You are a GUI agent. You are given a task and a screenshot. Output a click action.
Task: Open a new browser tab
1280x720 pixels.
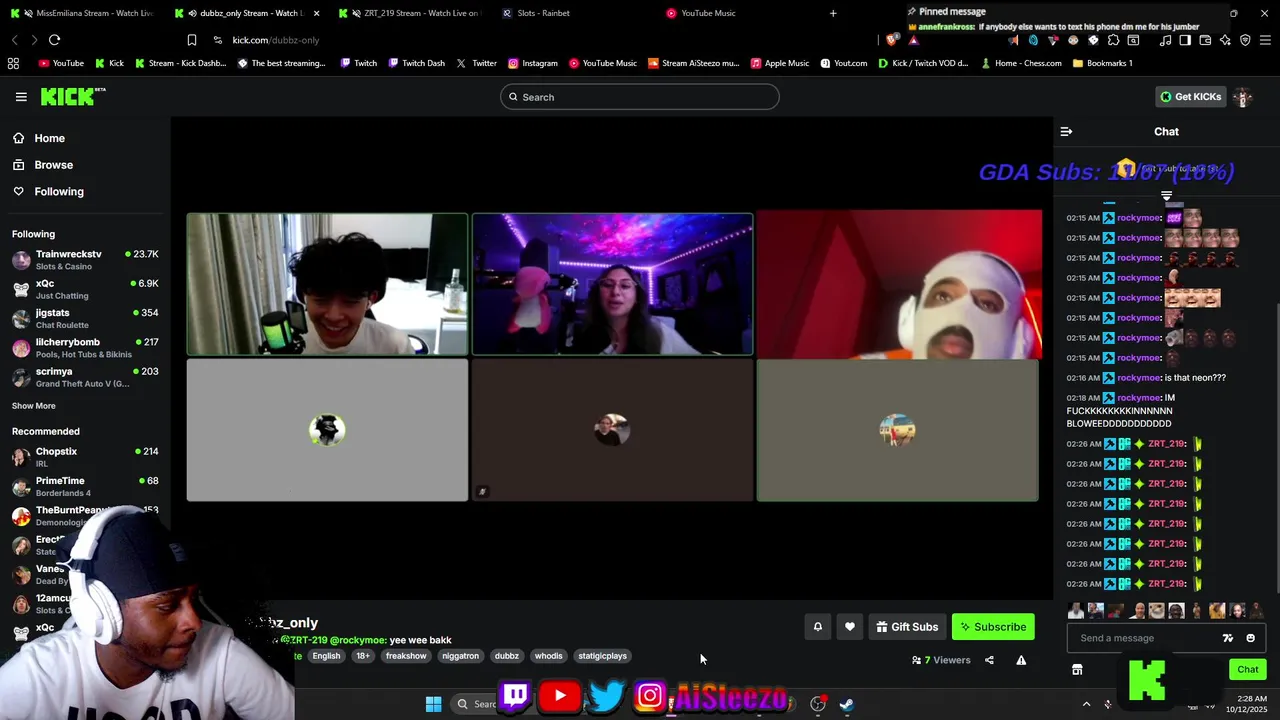click(x=833, y=13)
